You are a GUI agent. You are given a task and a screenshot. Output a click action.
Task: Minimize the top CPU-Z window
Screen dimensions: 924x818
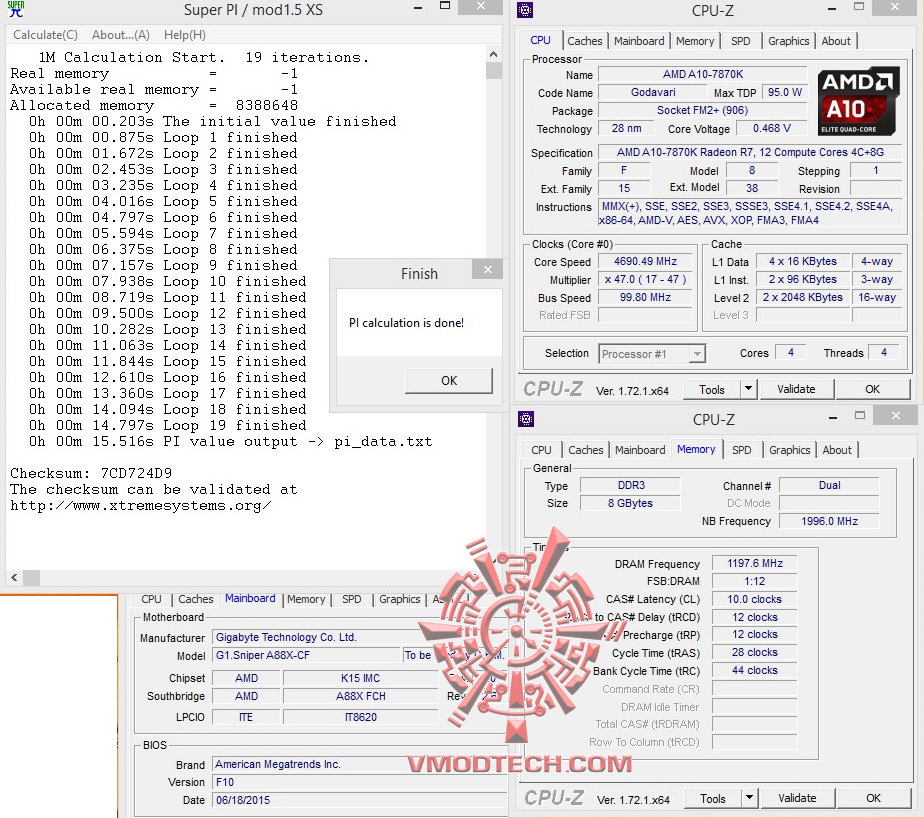tap(831, 8)
